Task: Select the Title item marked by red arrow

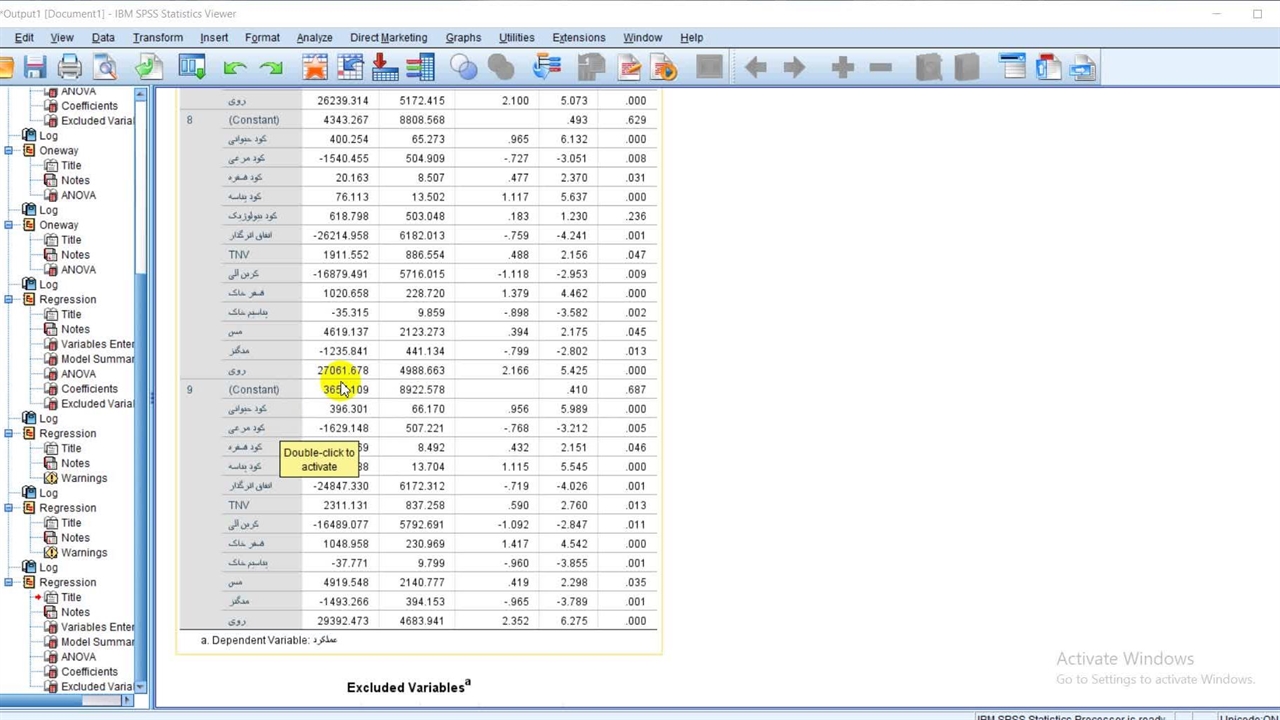Action: pos(71,597)
